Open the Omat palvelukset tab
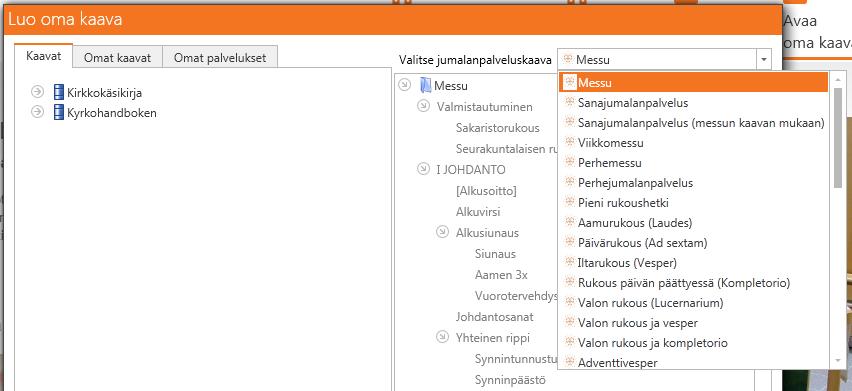The image size is (852, 391). [x=220, y=58]
